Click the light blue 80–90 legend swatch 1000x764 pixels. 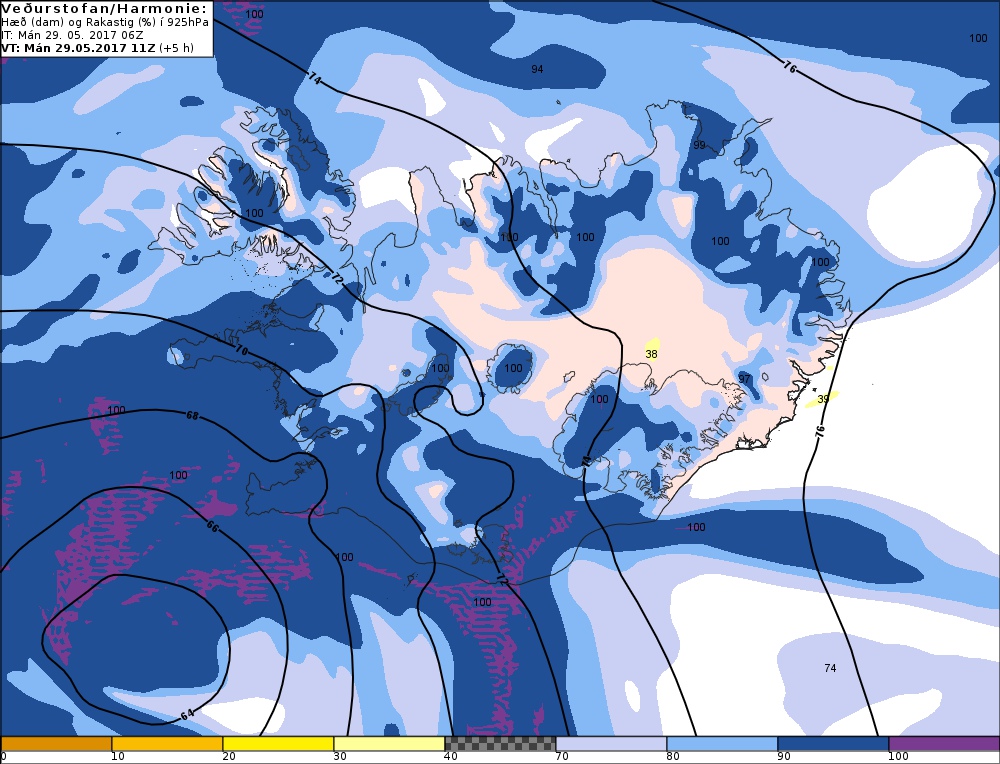pyautogui.click(x=722, y=744)
